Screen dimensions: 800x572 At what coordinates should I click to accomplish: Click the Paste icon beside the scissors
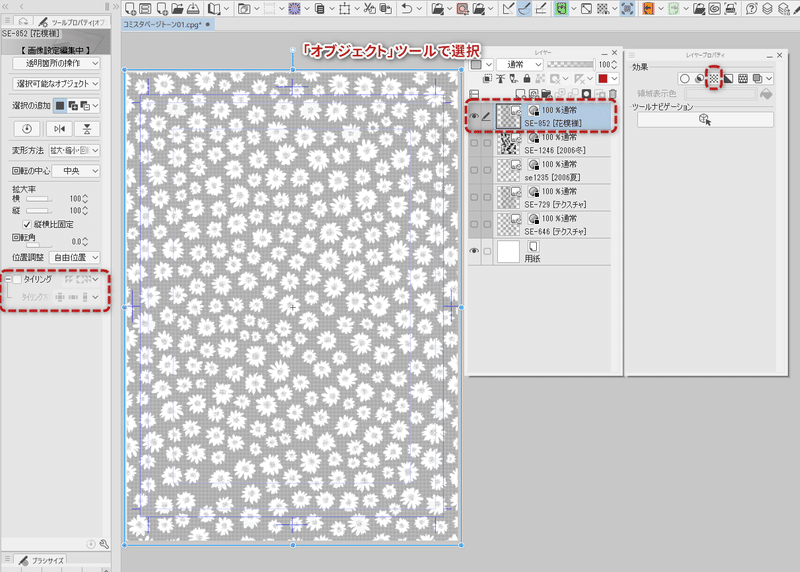(x=386, y=8)
